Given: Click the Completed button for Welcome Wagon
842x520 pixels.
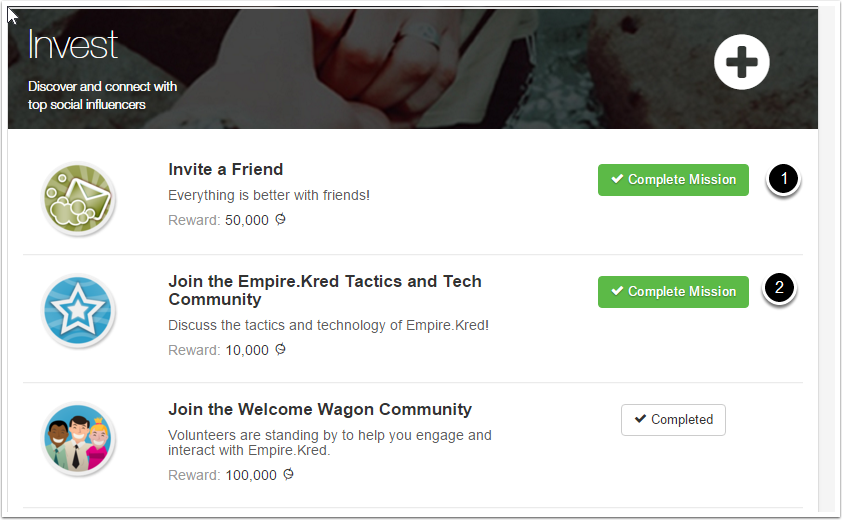Looking at the screenshot, I should 673,420.
